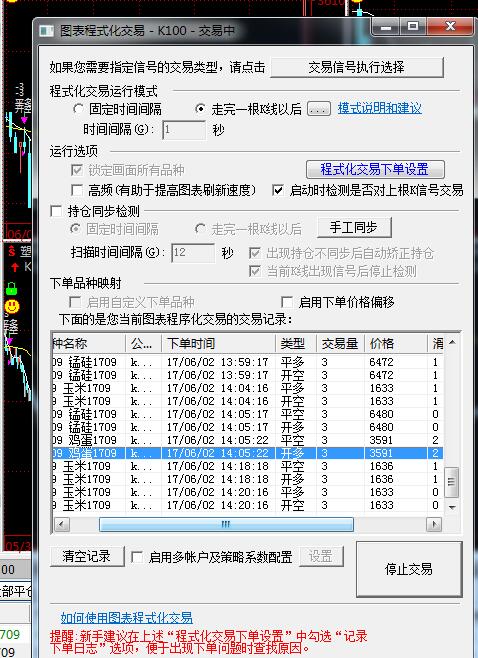Click the scan interval field showing 12
Screen dimensions: 478x658
(x=193, y=253)
